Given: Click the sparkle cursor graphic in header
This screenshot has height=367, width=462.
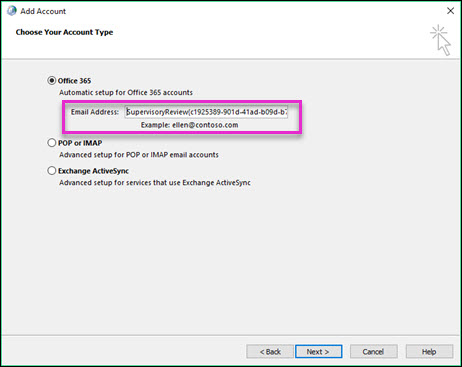Looking at the screenshot, I should (440, 40).
